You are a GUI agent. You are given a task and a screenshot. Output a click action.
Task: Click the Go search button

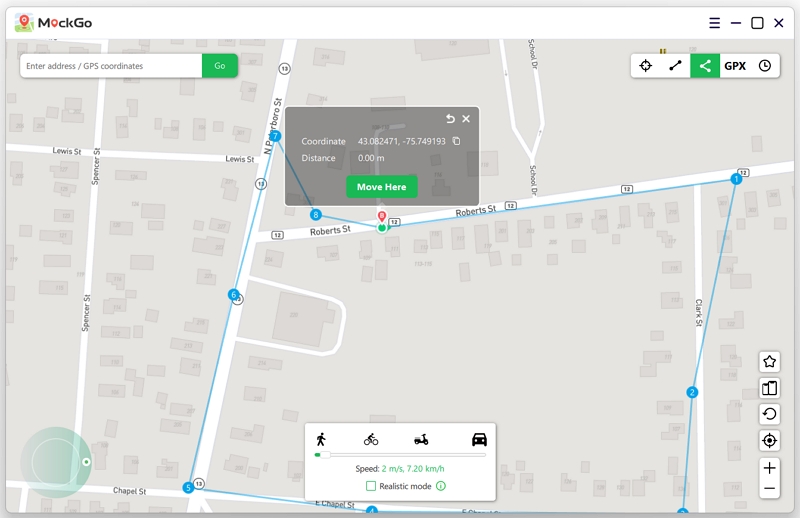220,66
